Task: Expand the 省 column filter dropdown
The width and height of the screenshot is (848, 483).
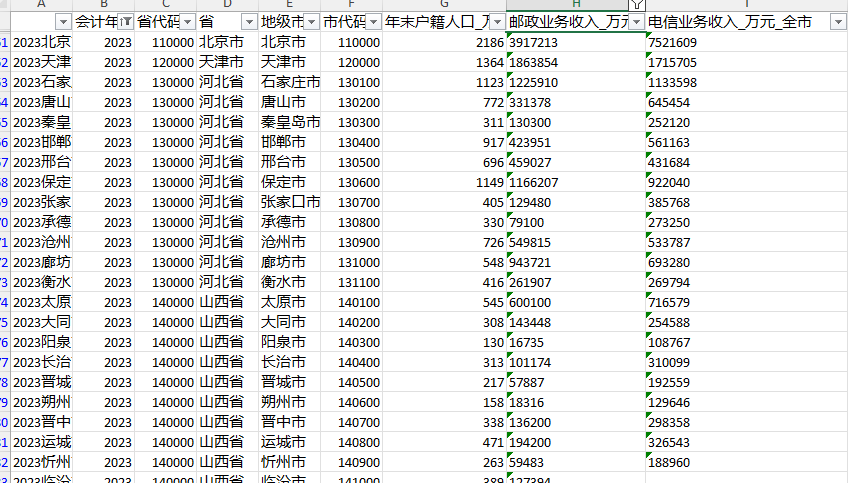Action: pyautogui.click(x=249, y=22)
